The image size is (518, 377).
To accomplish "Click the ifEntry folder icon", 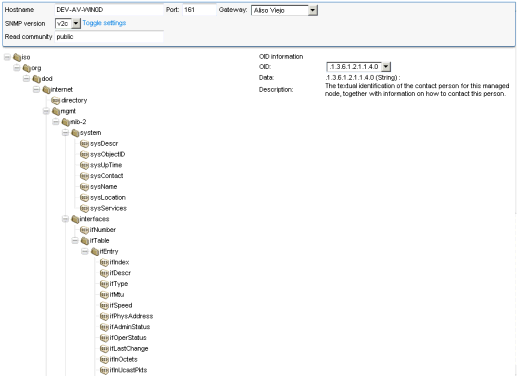I will click(95, 252).
